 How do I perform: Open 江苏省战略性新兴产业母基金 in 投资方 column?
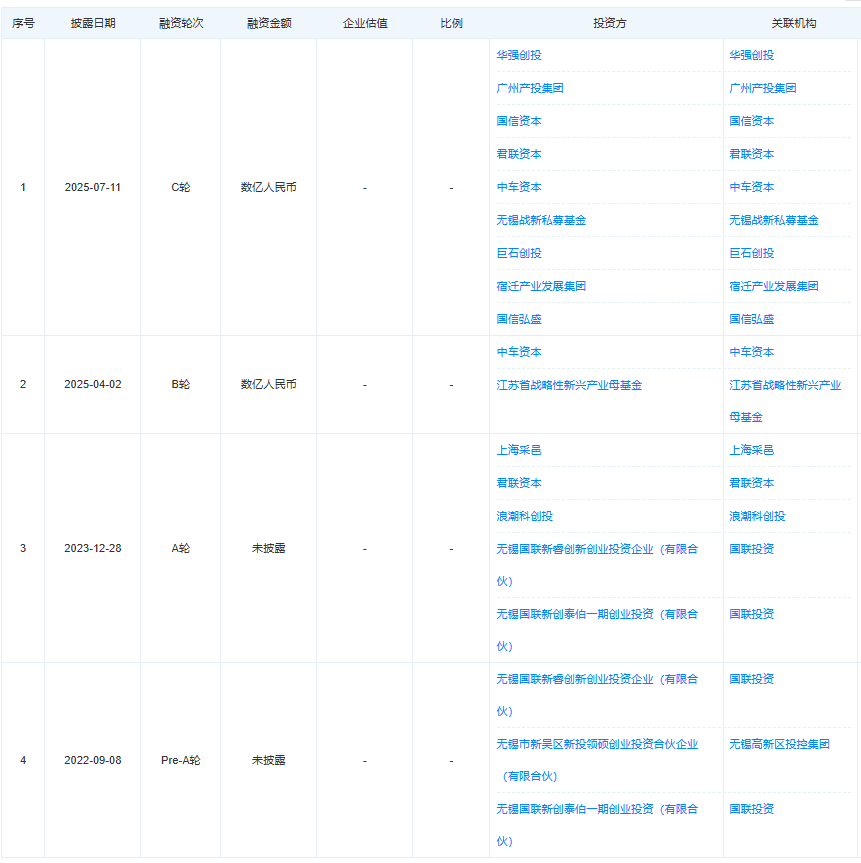tap(569, 385)
